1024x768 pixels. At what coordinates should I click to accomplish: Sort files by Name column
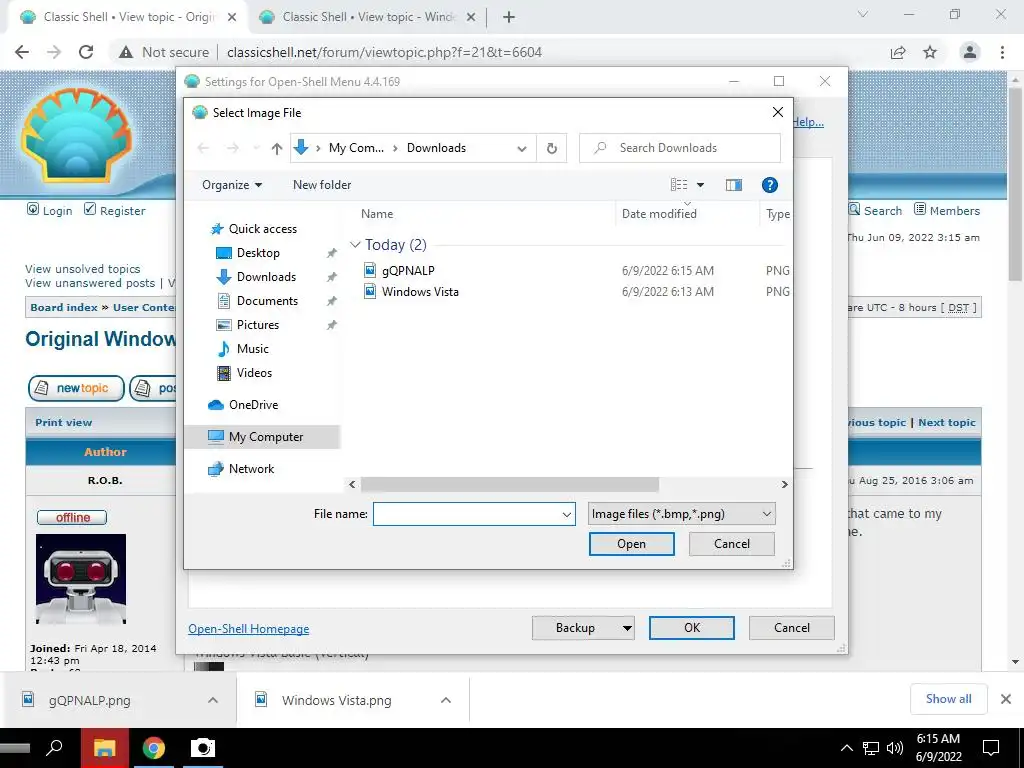[377, 214]
